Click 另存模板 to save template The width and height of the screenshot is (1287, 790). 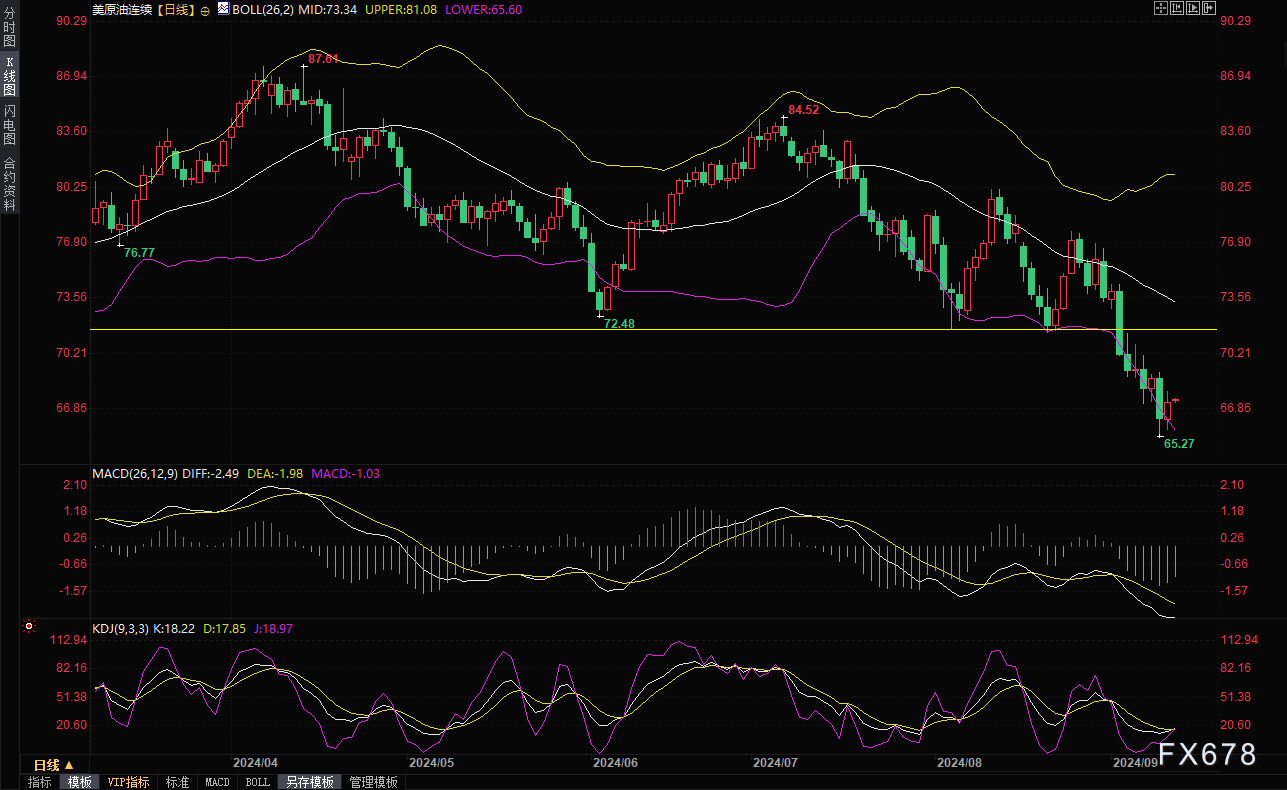coord(309,782)
